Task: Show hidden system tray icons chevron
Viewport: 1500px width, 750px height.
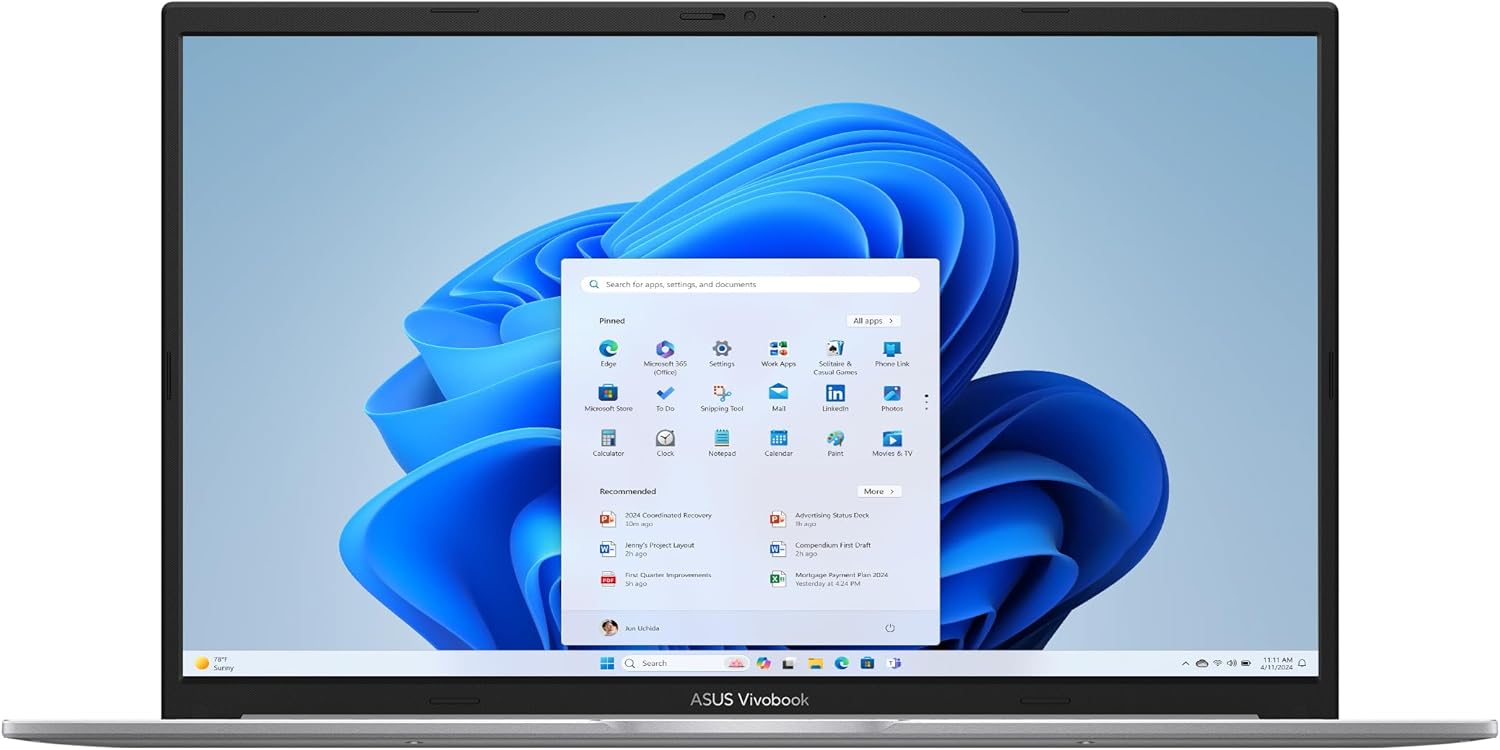Action: click(x=1186, y=663)
